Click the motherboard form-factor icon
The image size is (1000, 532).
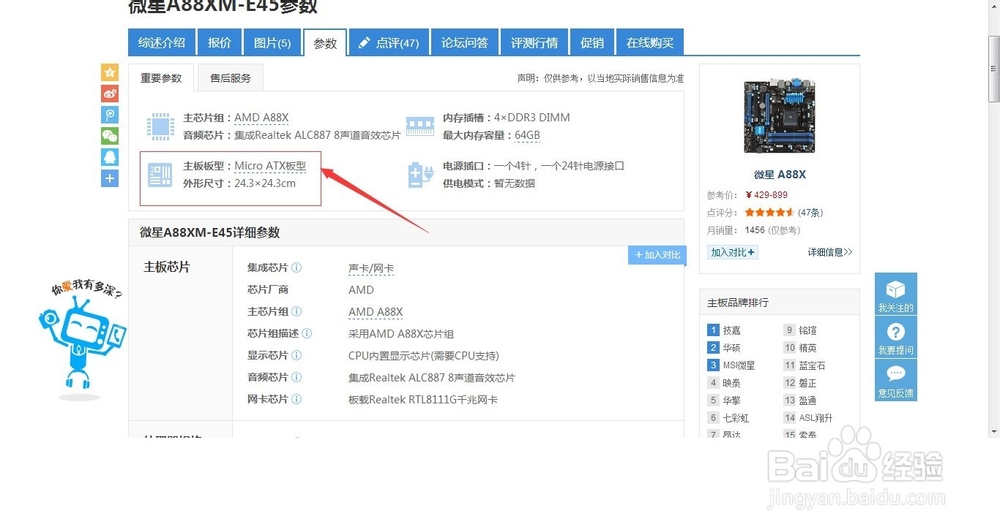[160, 175]
